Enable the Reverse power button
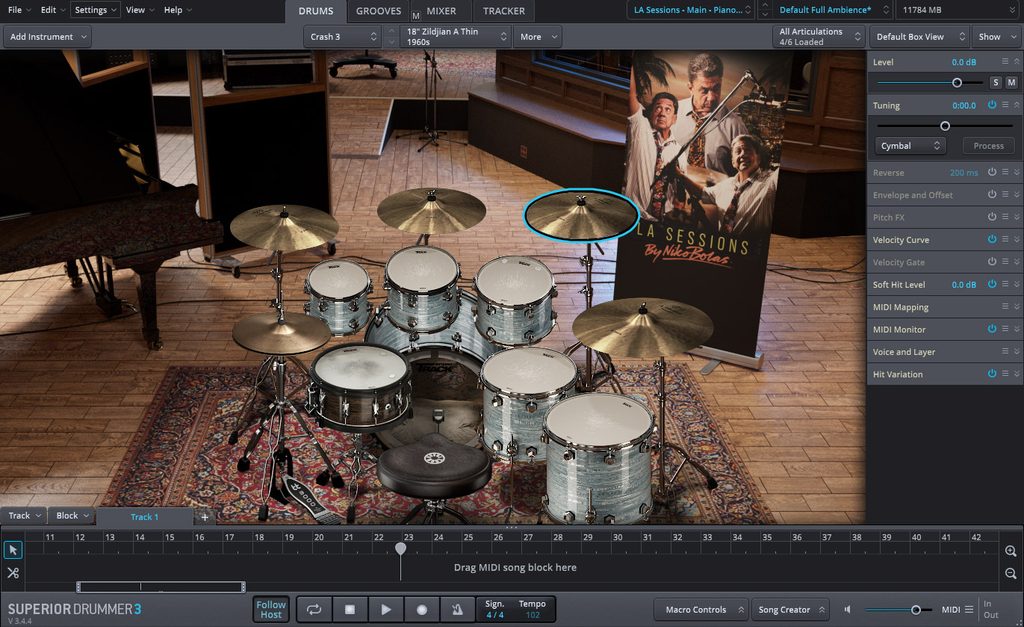1024x627 pixels. point(992,172)
